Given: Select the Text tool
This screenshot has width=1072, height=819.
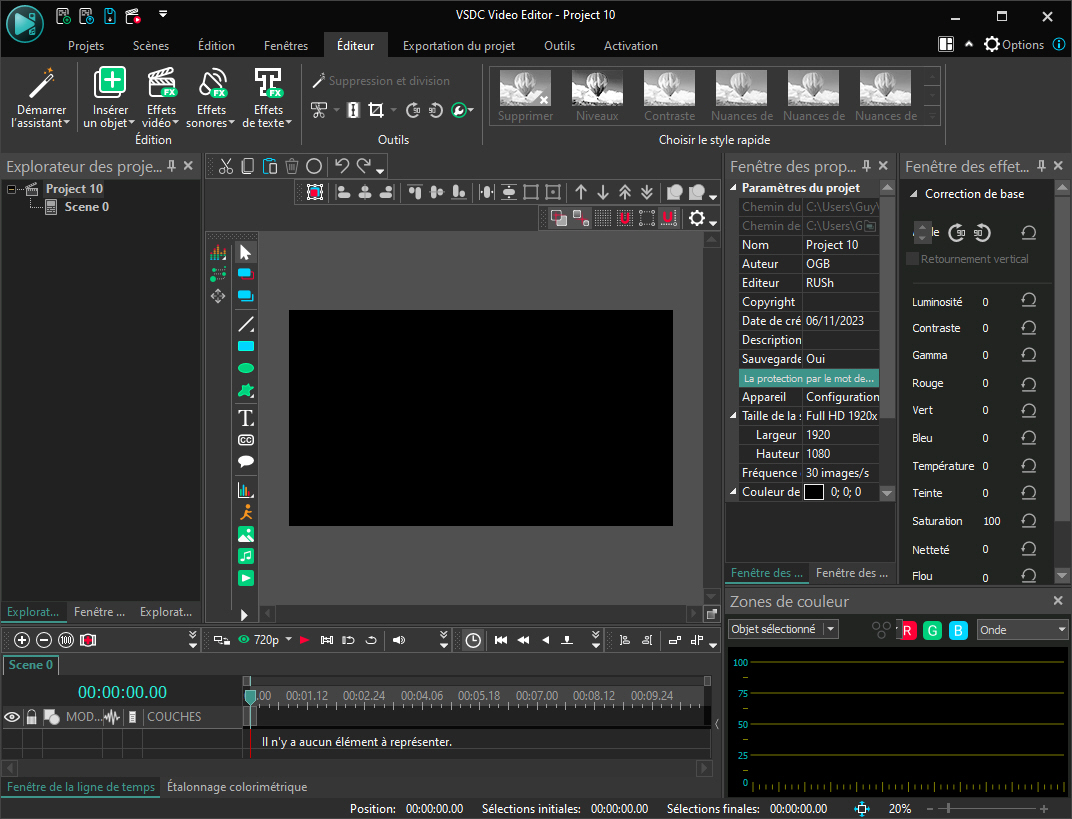Looking at the screenshot, I should tap(245, 418).
